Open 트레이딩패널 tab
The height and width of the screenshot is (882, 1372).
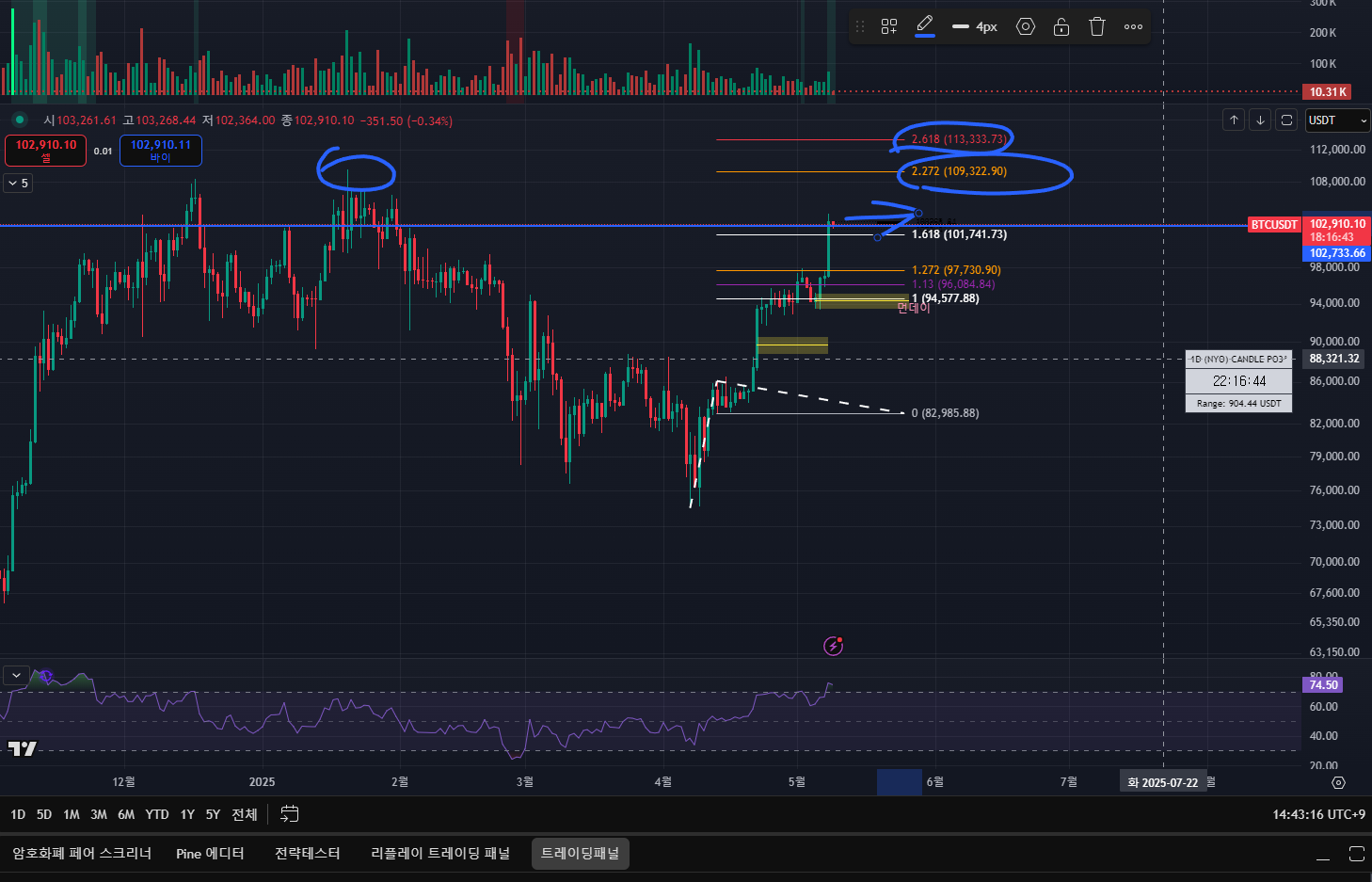580,853
